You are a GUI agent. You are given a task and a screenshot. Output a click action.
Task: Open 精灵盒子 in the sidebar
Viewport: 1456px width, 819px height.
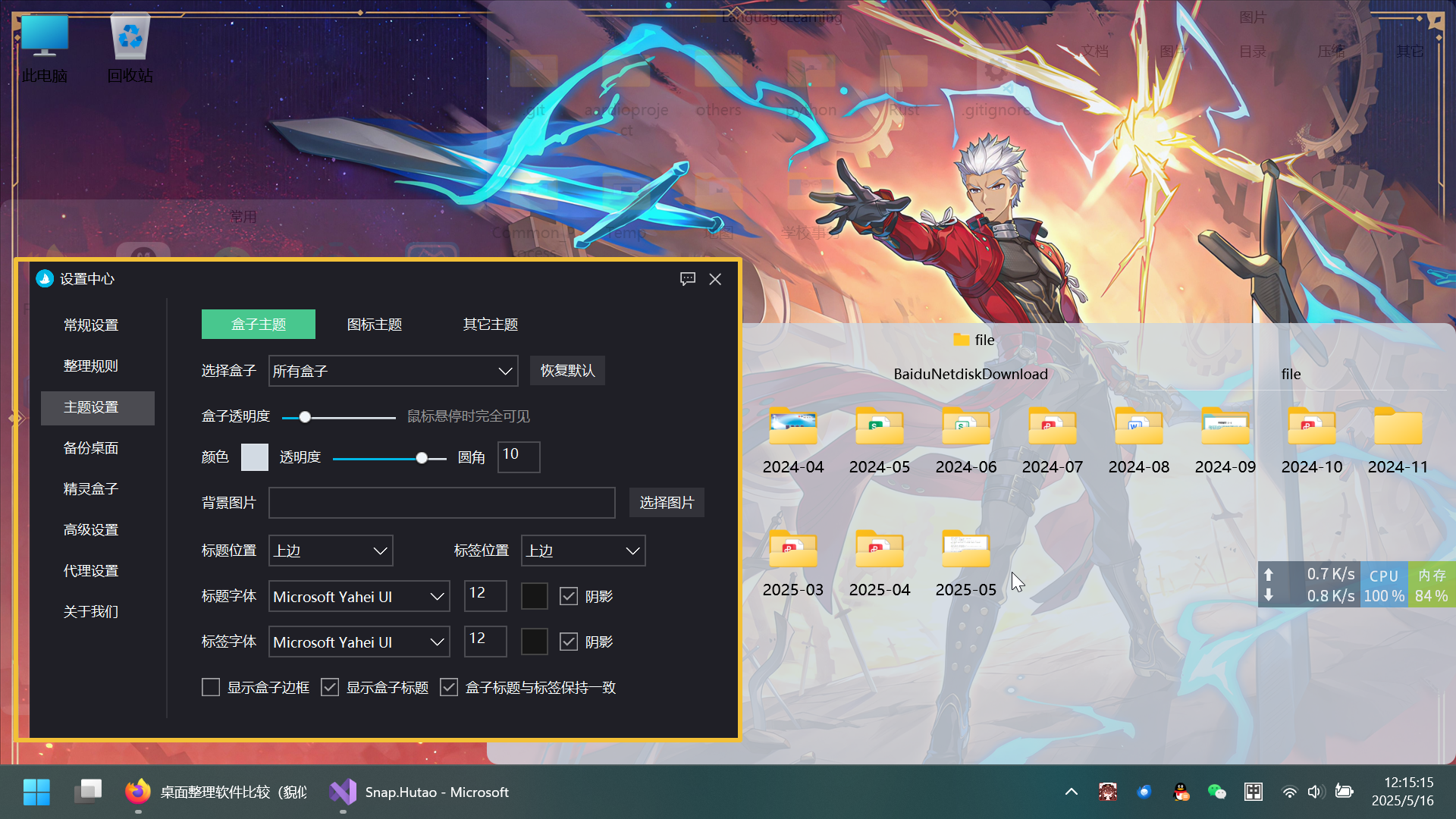(91, 489)
